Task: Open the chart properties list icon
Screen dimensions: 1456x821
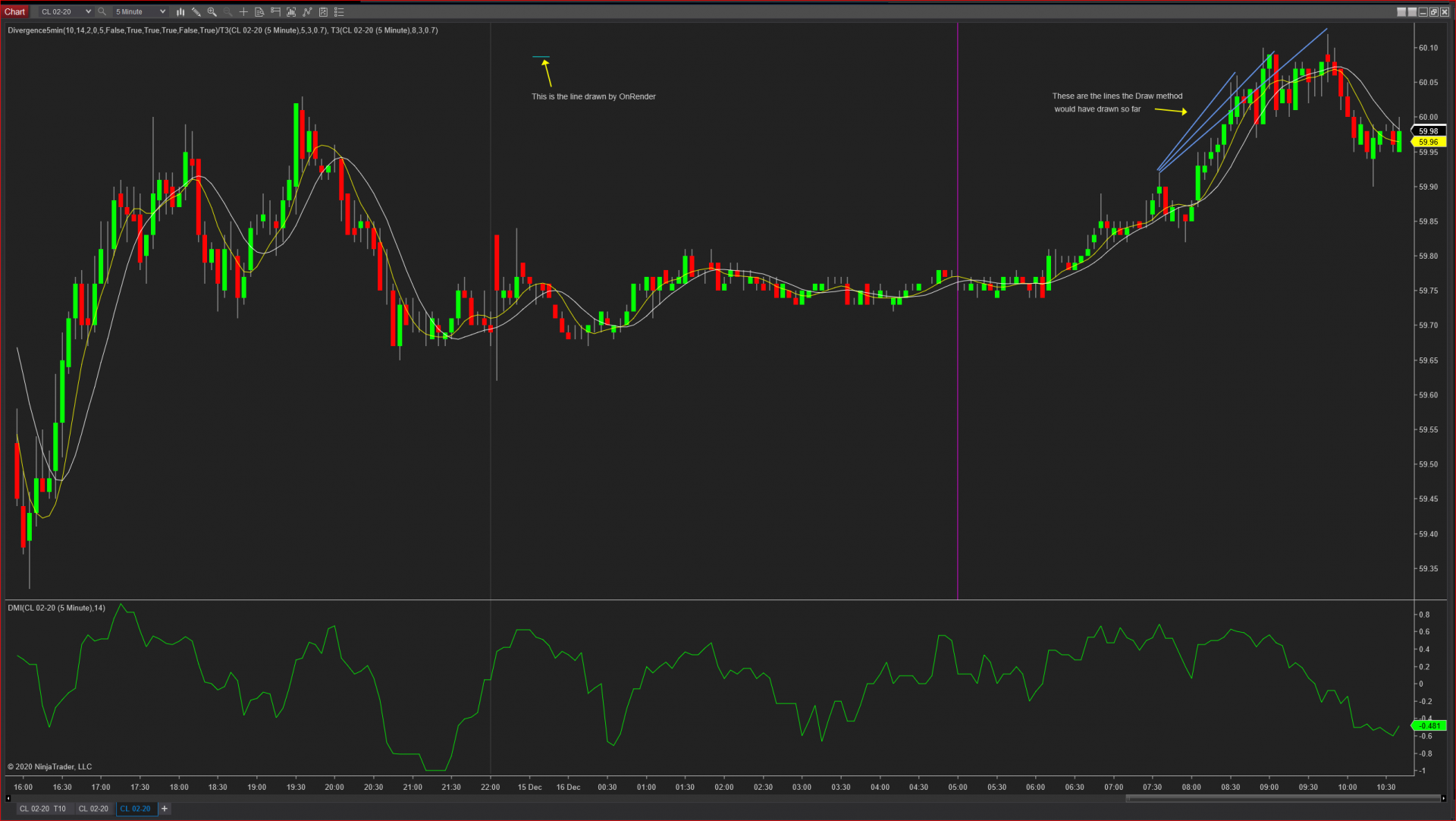Action: [339, 11]
